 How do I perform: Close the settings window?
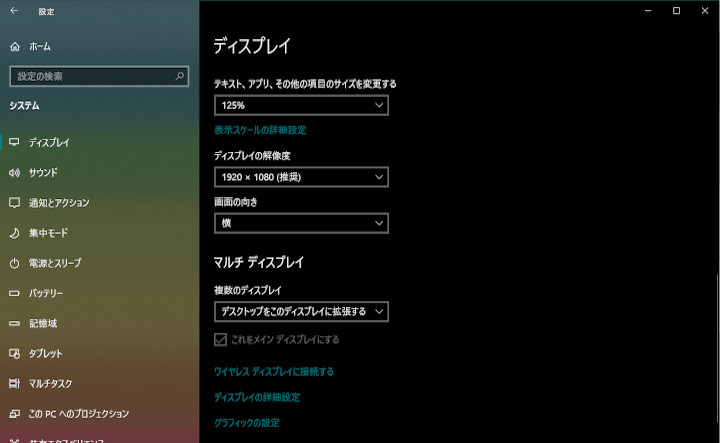[x=705, y=11]
